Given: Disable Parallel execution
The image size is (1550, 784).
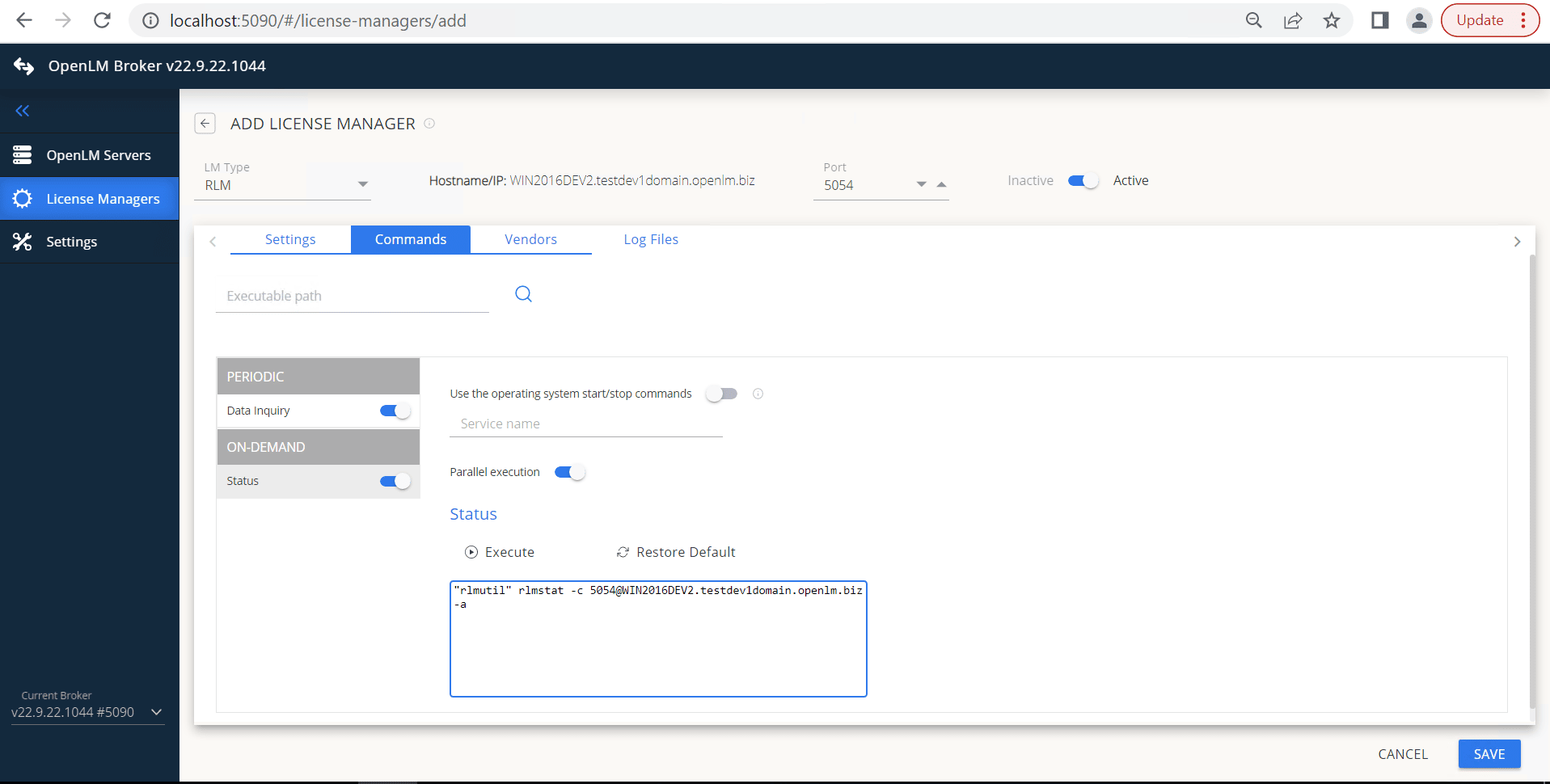Looking at the screenshot, I should tap(570, 472).
